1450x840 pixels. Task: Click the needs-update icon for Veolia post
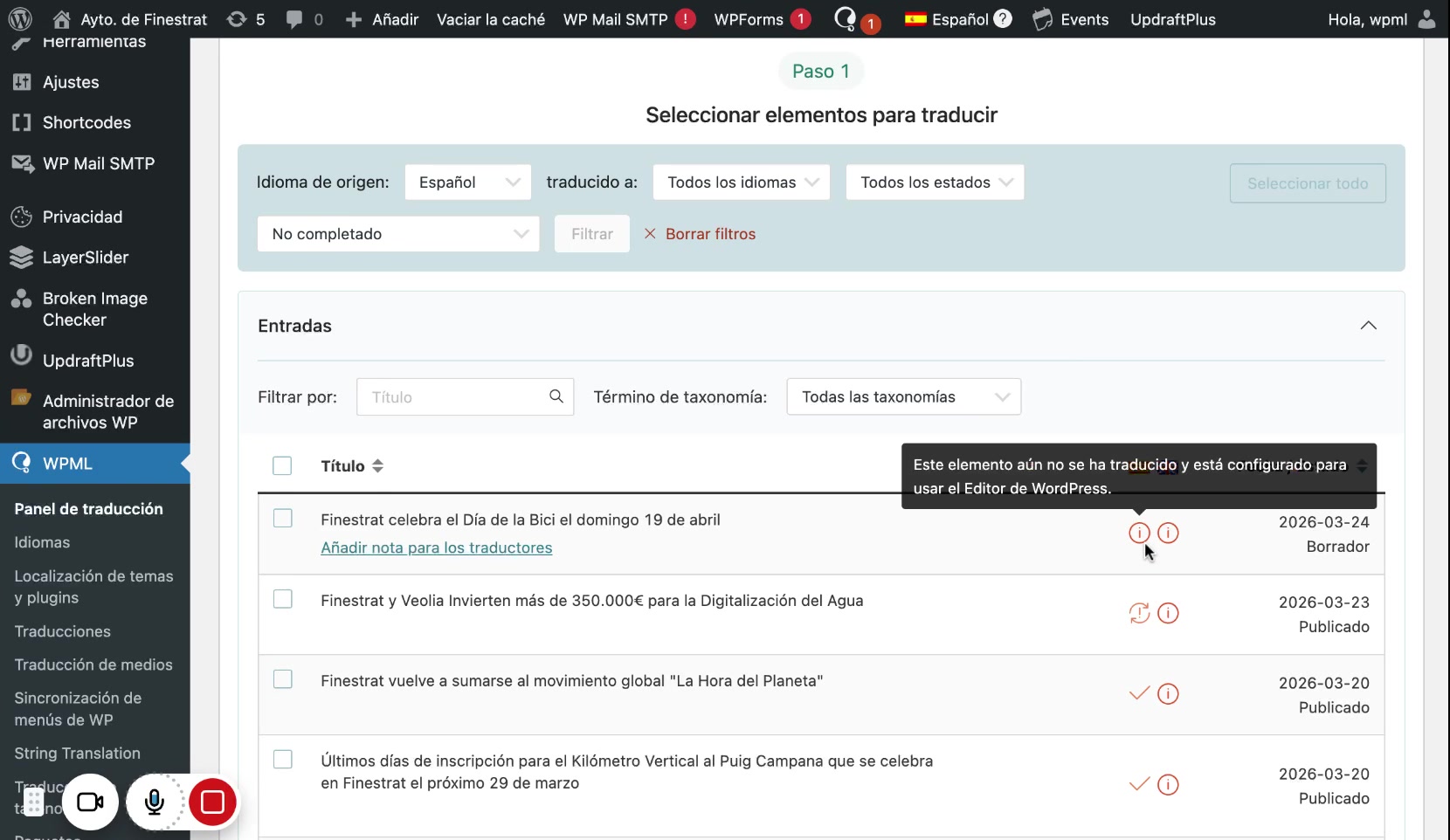1139,613
